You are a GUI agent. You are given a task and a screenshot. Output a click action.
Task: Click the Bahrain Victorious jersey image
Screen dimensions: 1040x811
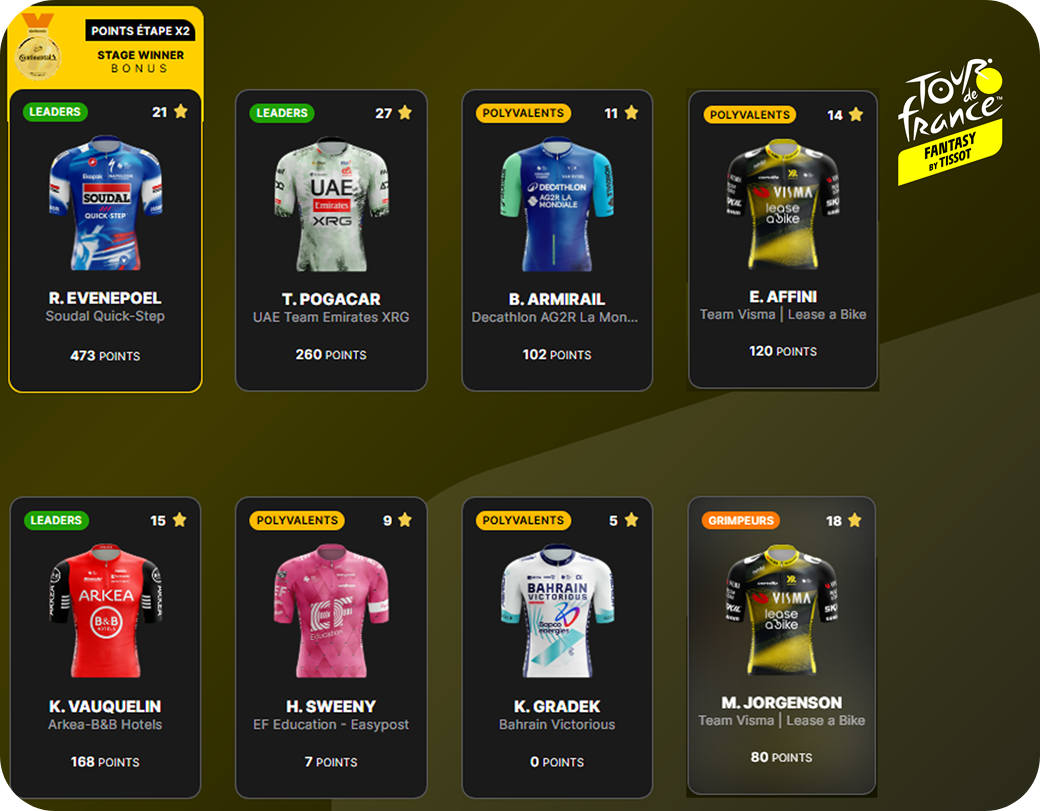pyautogui.click(x=557, y=611)
